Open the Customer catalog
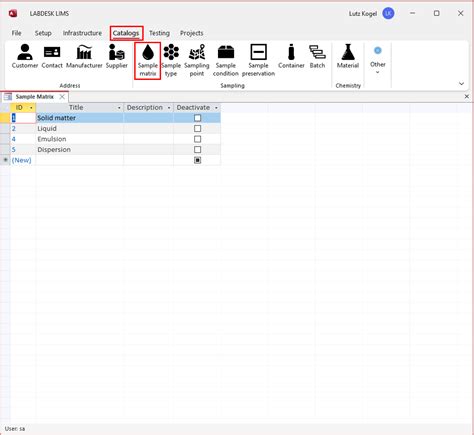 point(25,56)
